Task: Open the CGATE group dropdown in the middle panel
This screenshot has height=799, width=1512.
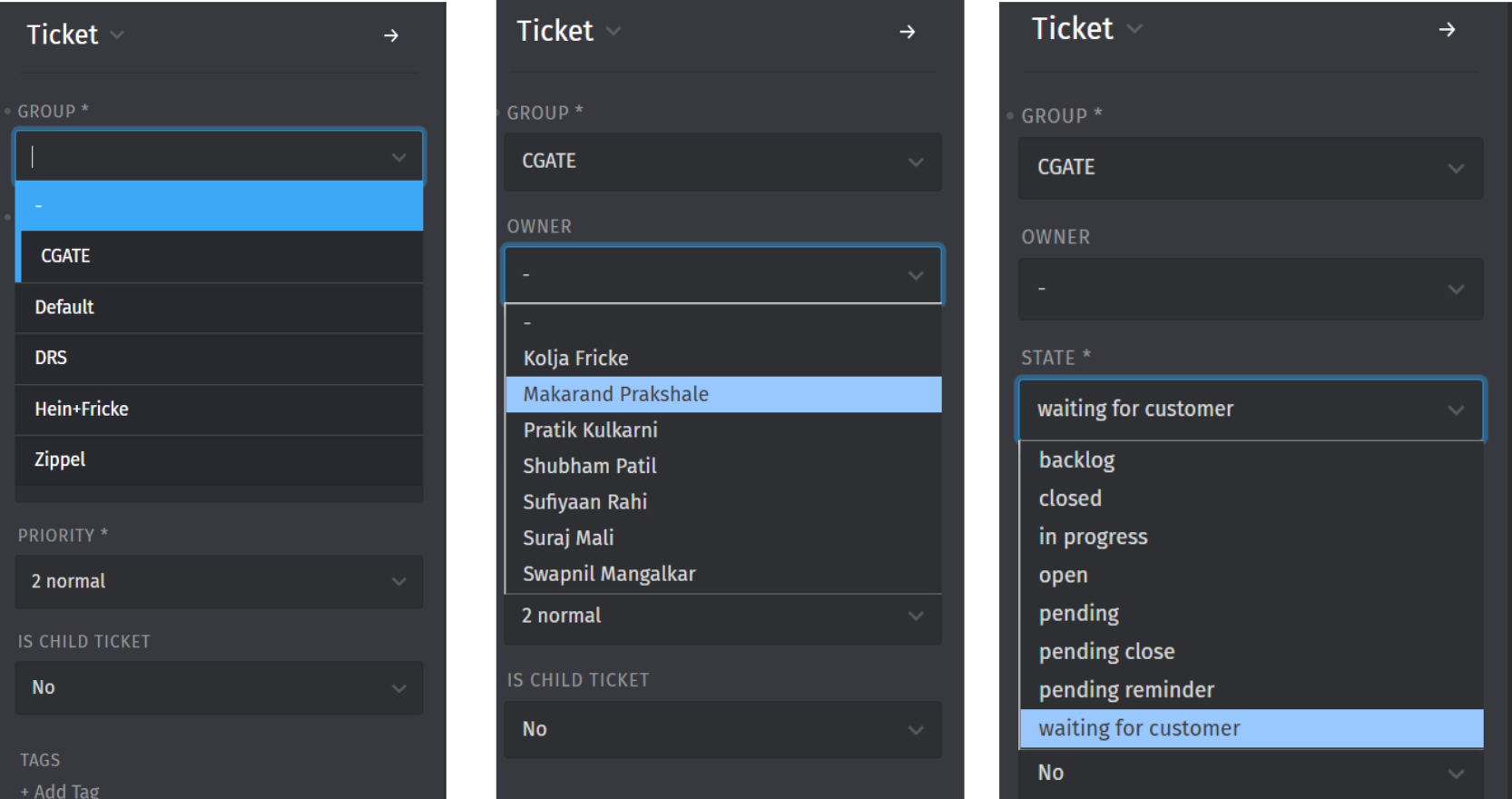Action: pos(722,162)
